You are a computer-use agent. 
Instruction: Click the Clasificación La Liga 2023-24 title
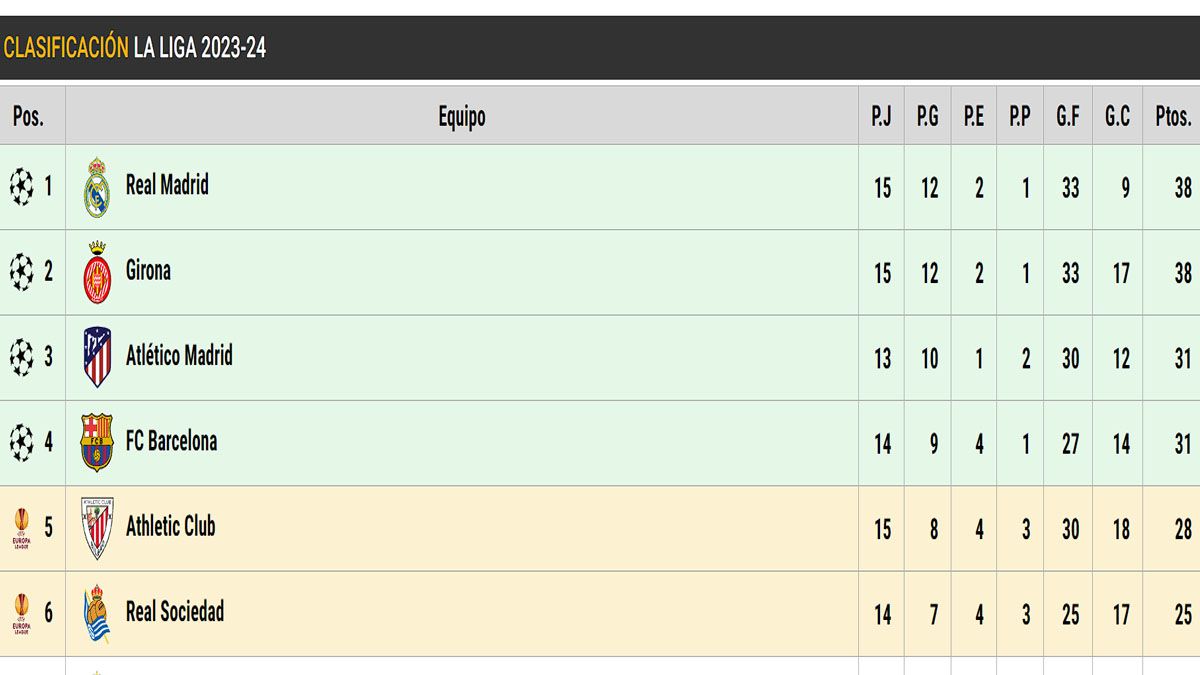tap(135, 48)
